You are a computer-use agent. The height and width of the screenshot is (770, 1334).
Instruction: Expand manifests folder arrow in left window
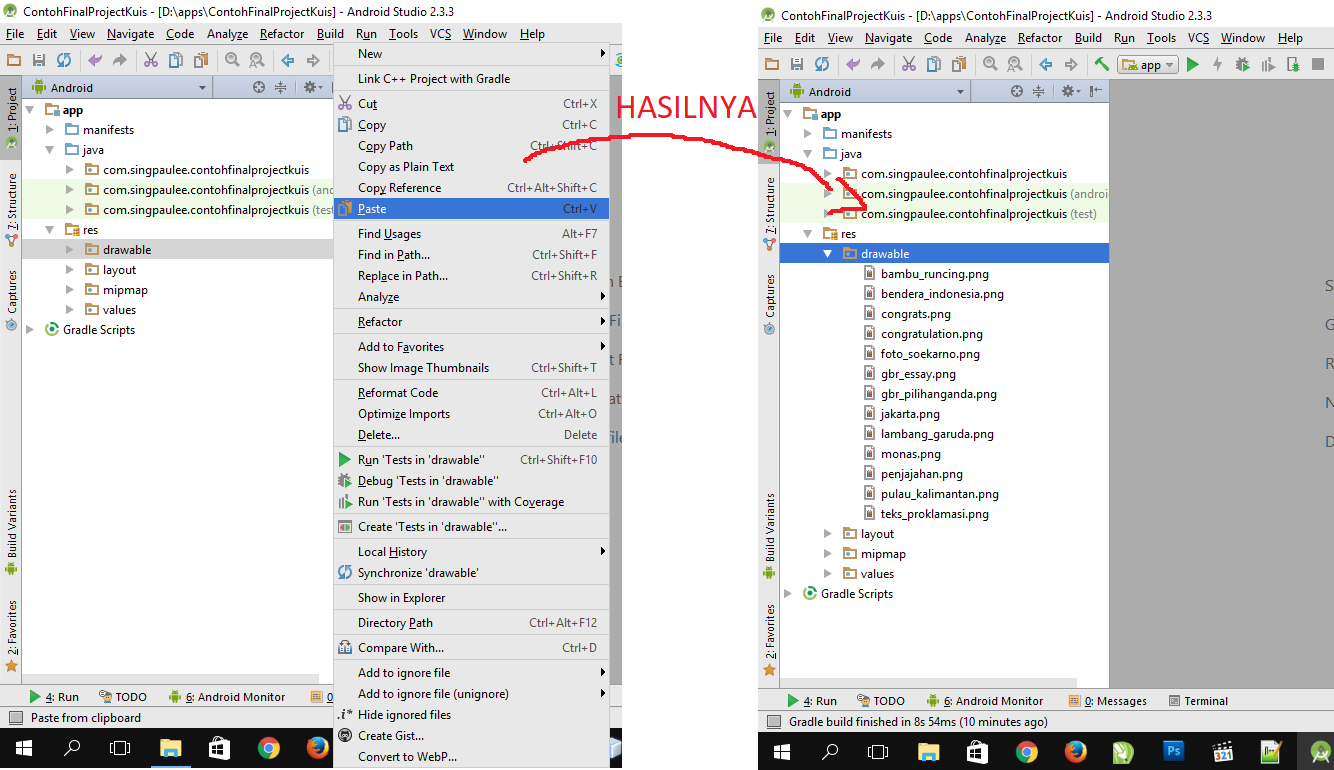point(50,130)
